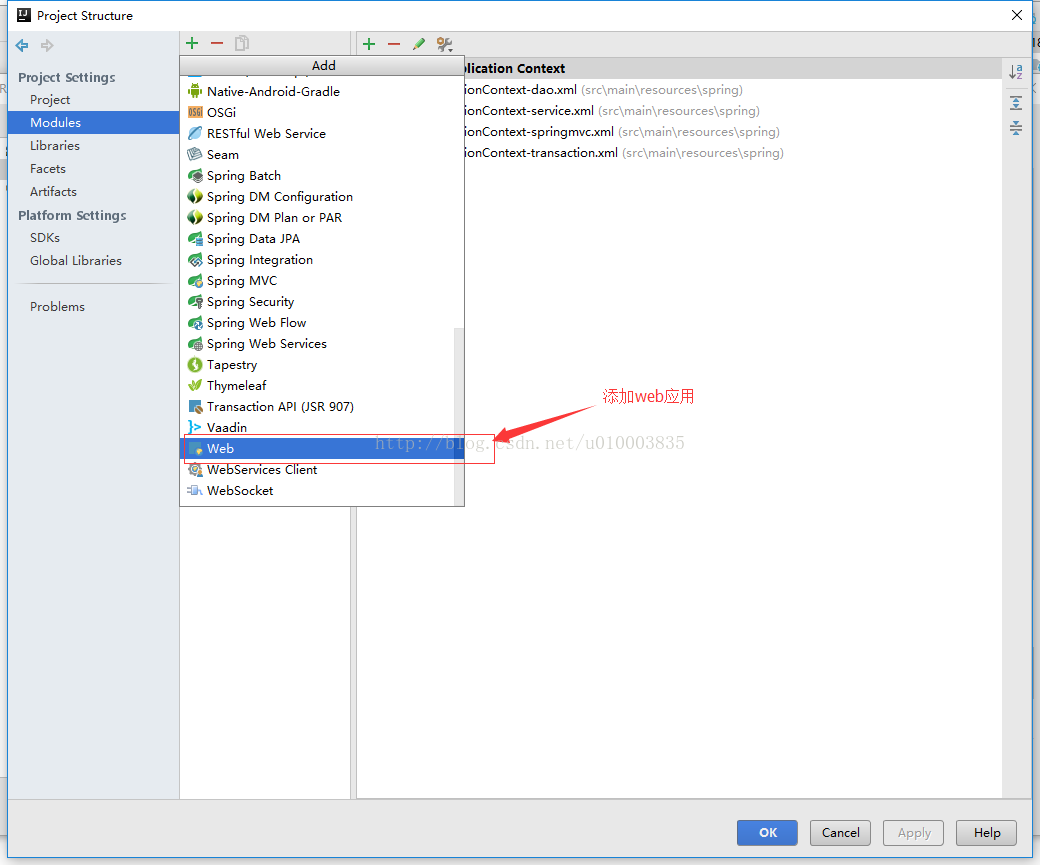Viewport: 1040px width, 865px height.
Task: Click the Cancel button
Action: coord(840,832)
